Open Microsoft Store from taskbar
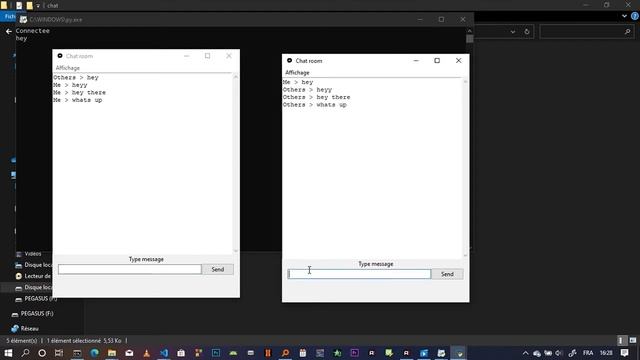Image resolution: width=640 pixels, height=360 pixels. [181, 353]
